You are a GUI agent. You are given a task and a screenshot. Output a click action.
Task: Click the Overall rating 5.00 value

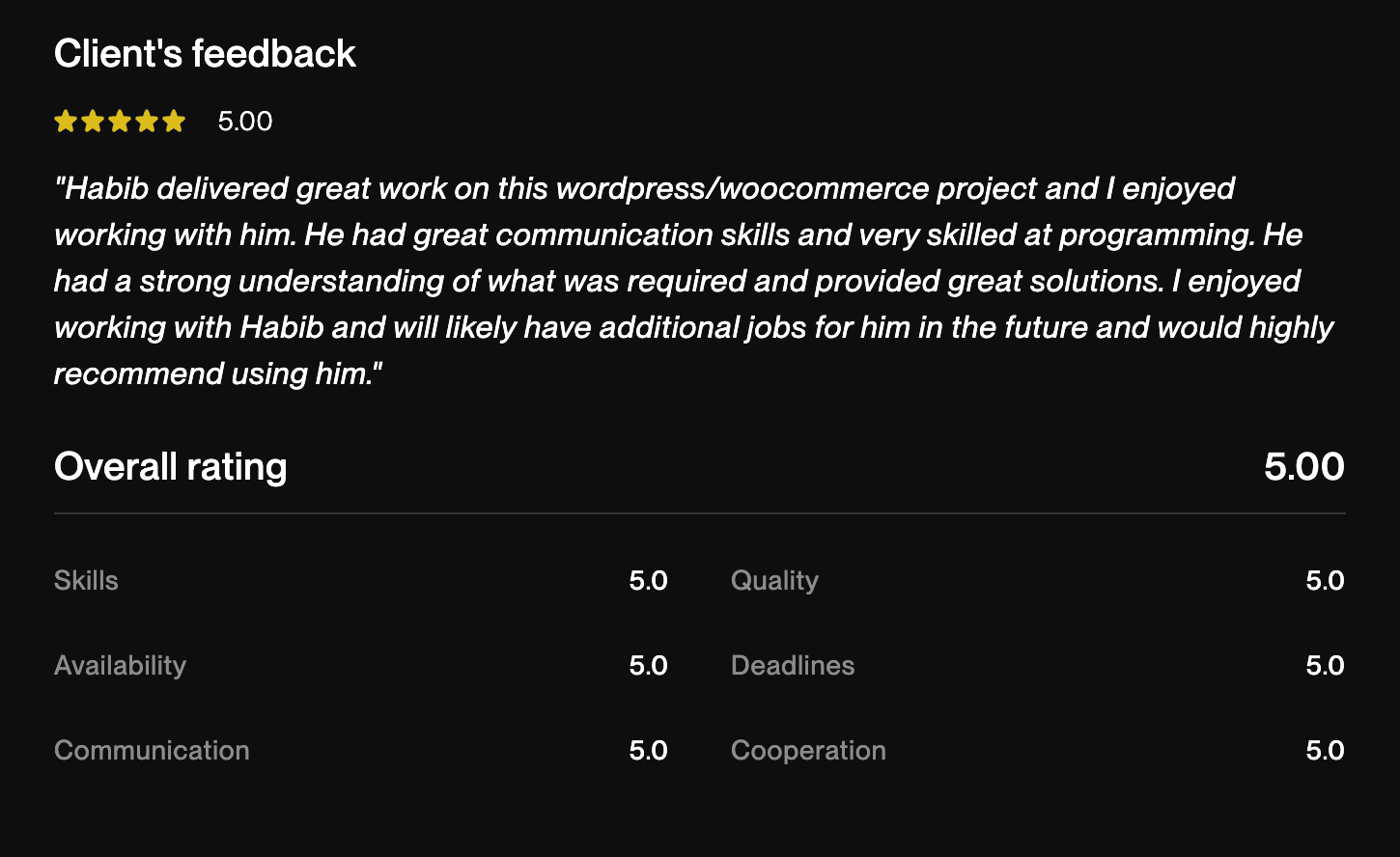1303,467
